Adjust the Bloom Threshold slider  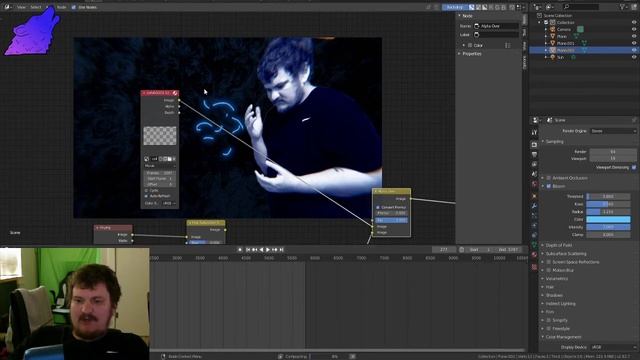point(608,196)
